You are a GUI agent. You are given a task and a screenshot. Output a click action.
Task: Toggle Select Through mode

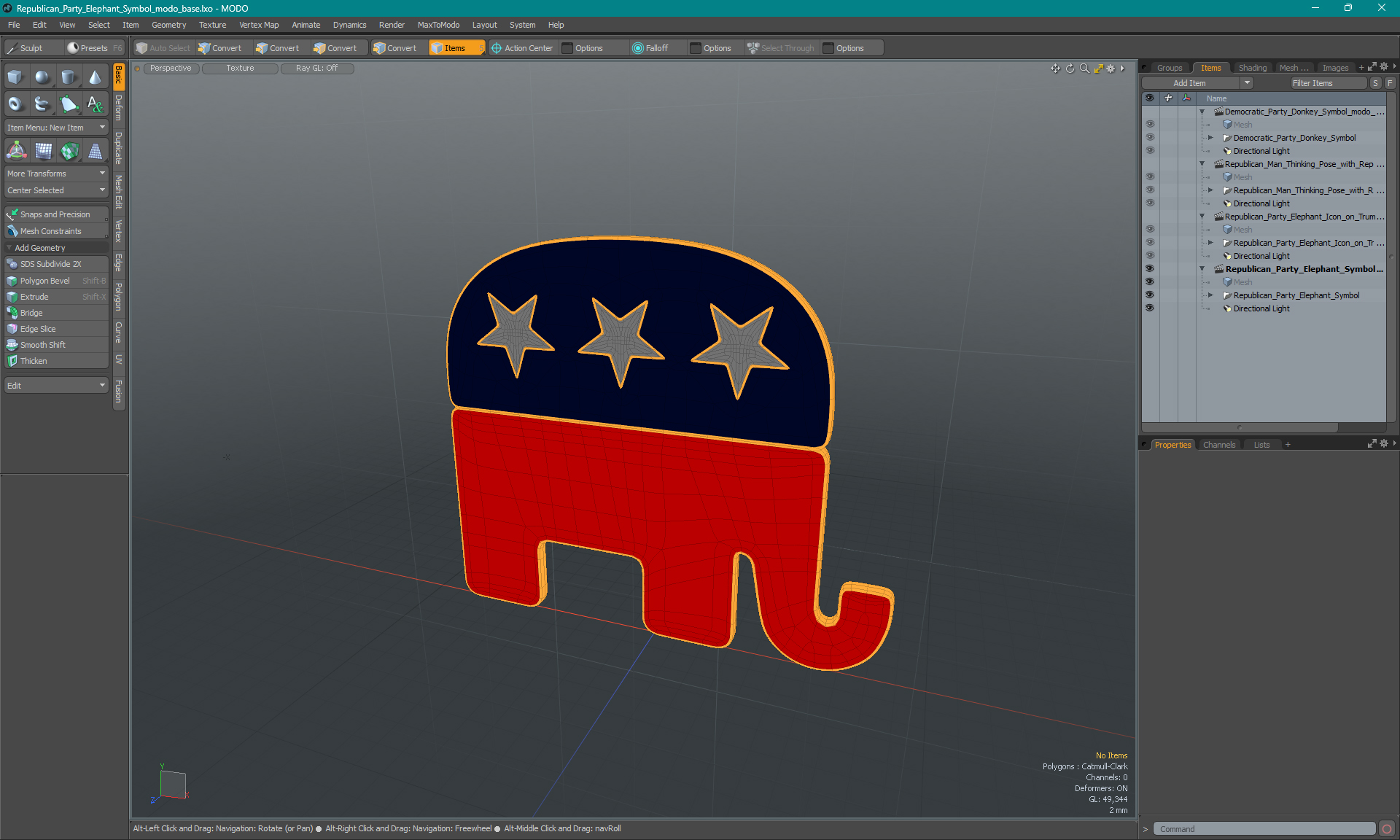click(x=781, y=48)
